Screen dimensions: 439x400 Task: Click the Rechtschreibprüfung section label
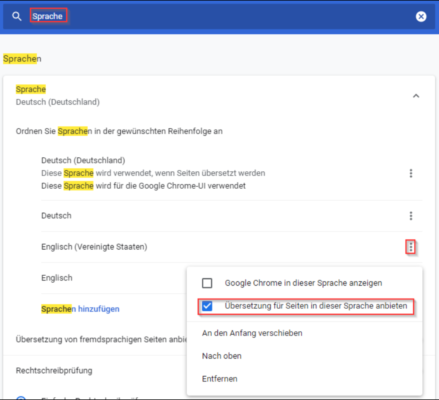pyautogui.click(x=54, y=371)
